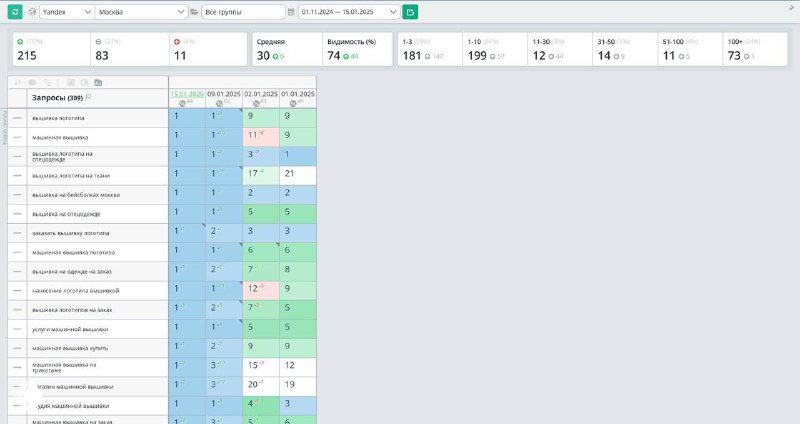The width and height of the screenshot is (800, 424).
Task: Open the Yandex search engine dropdown
Action: click(x=67, y=12)
